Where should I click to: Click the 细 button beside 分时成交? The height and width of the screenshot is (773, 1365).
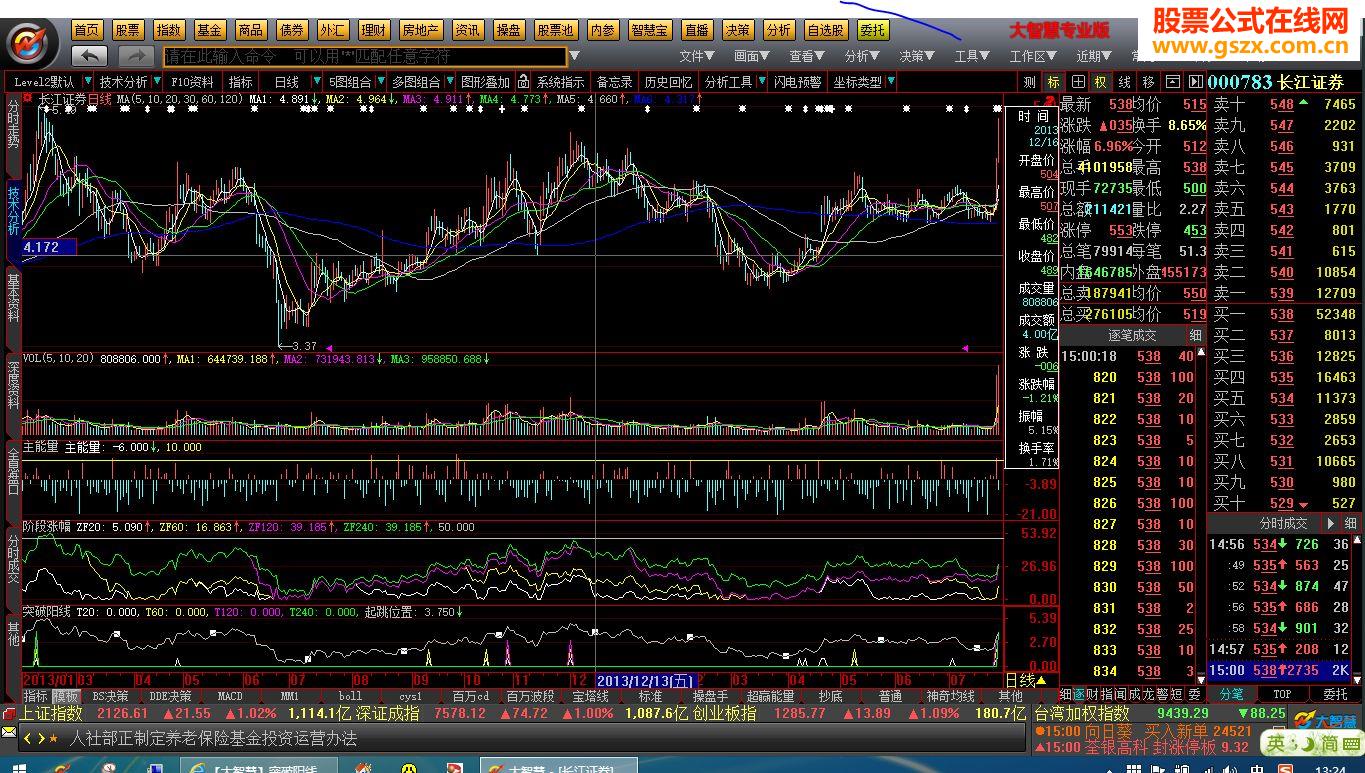(1349, 523)
